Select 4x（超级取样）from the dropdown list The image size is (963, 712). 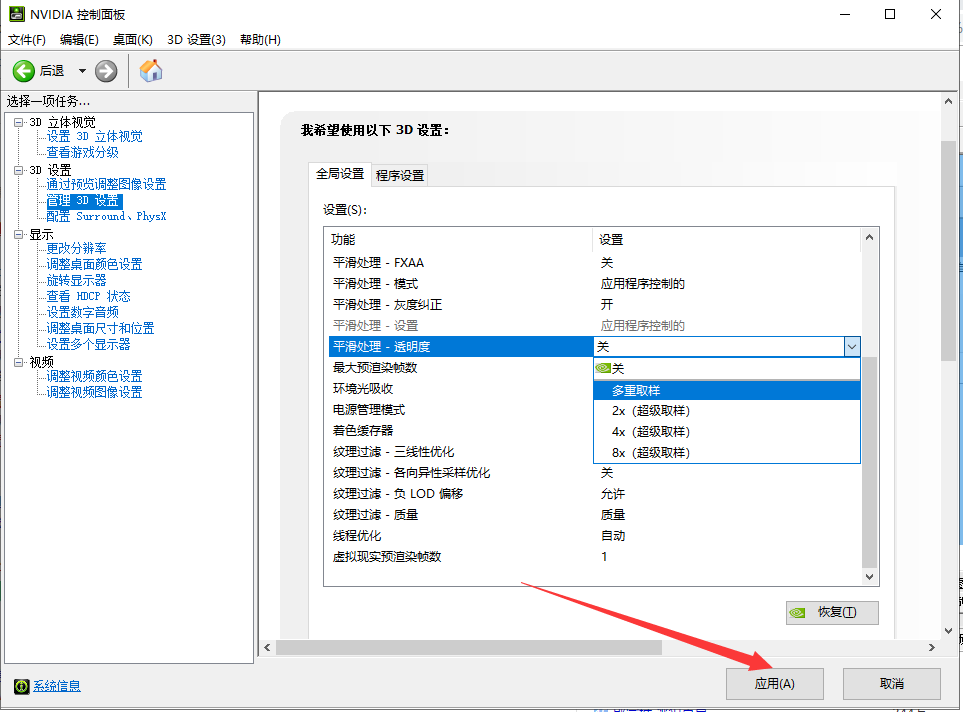tap(653, 432)
